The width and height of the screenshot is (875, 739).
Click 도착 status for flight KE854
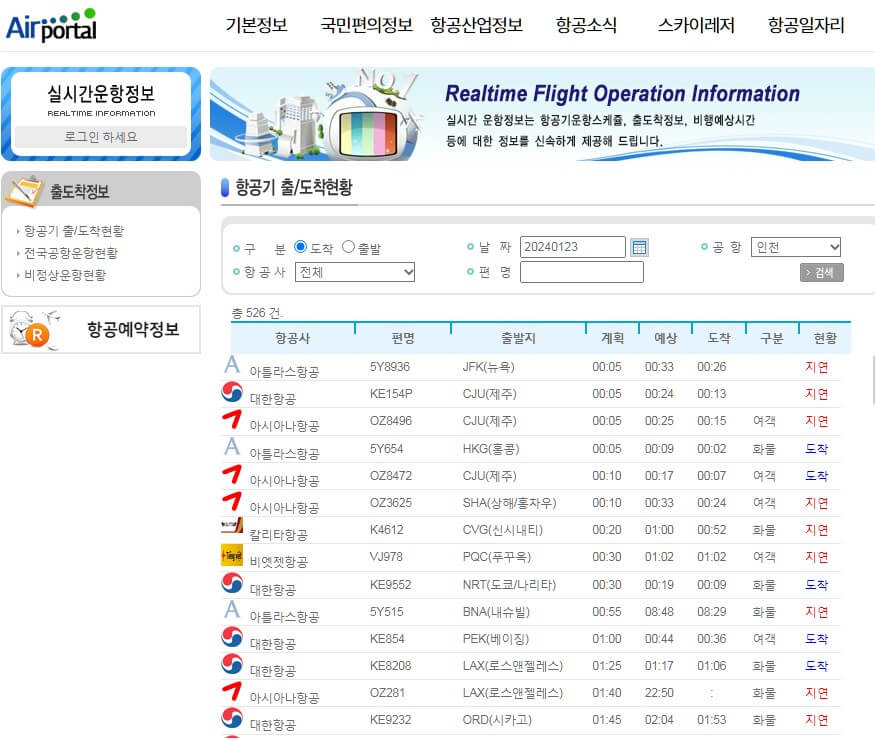tap(816, 639)
